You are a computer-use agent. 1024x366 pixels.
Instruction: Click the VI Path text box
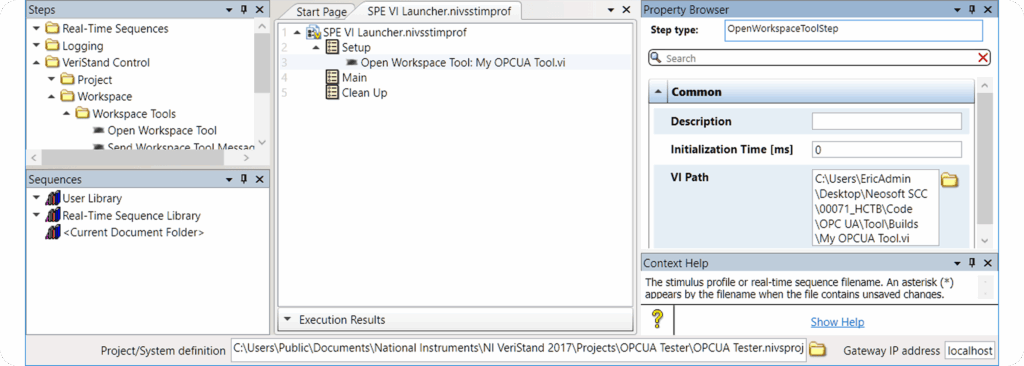876,208
